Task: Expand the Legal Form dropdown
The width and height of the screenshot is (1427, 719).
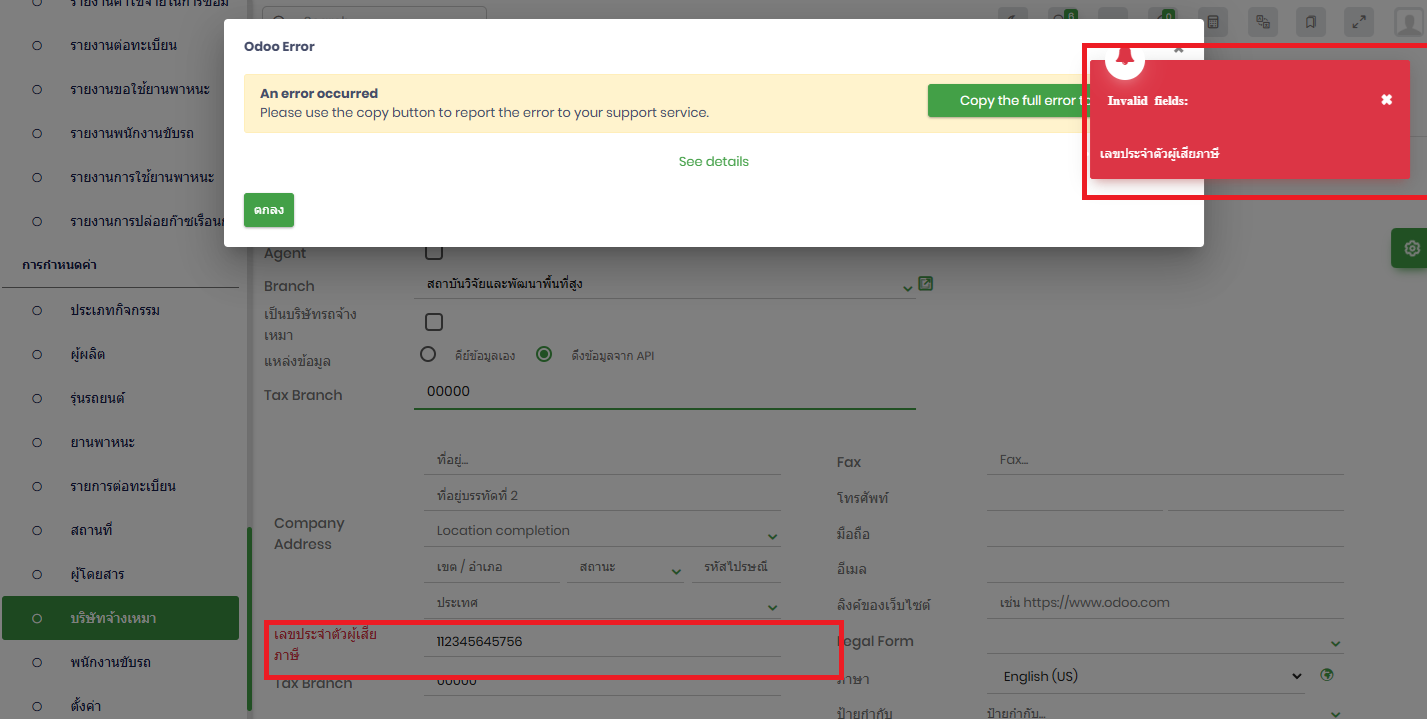Action: point(1336,642)
